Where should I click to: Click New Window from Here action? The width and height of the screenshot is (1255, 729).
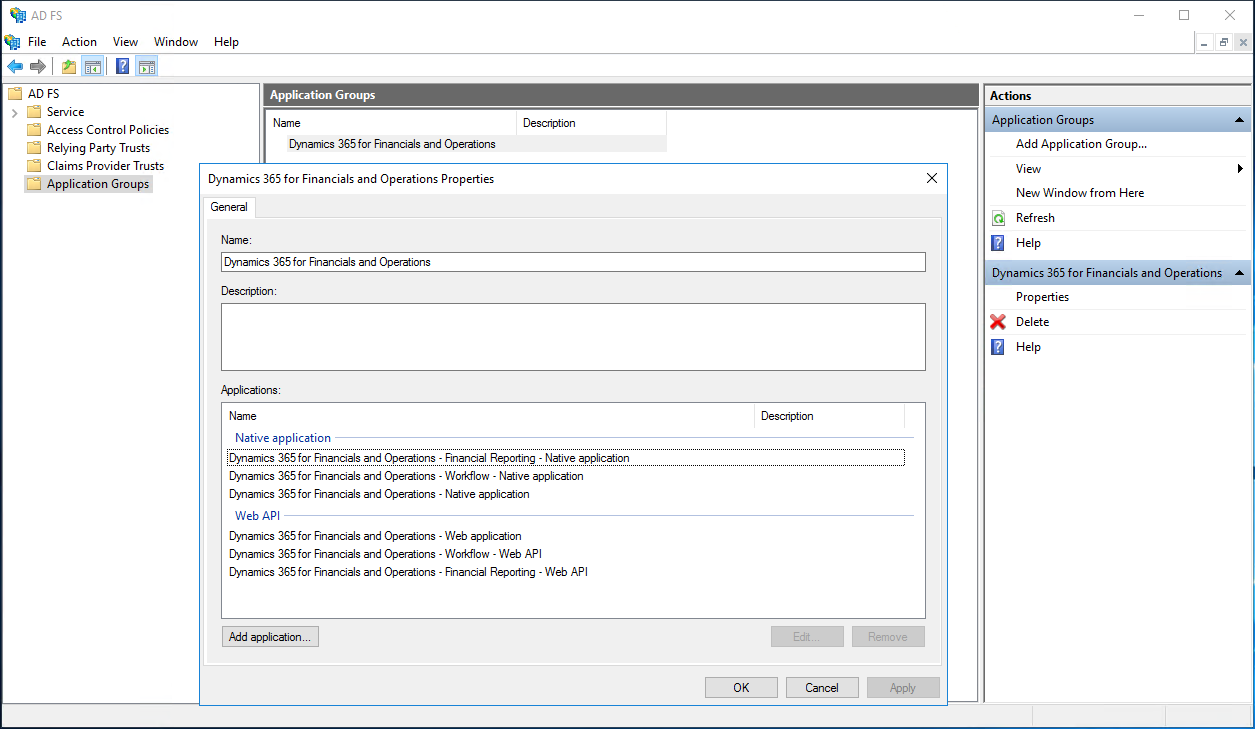click(1080, 193)
